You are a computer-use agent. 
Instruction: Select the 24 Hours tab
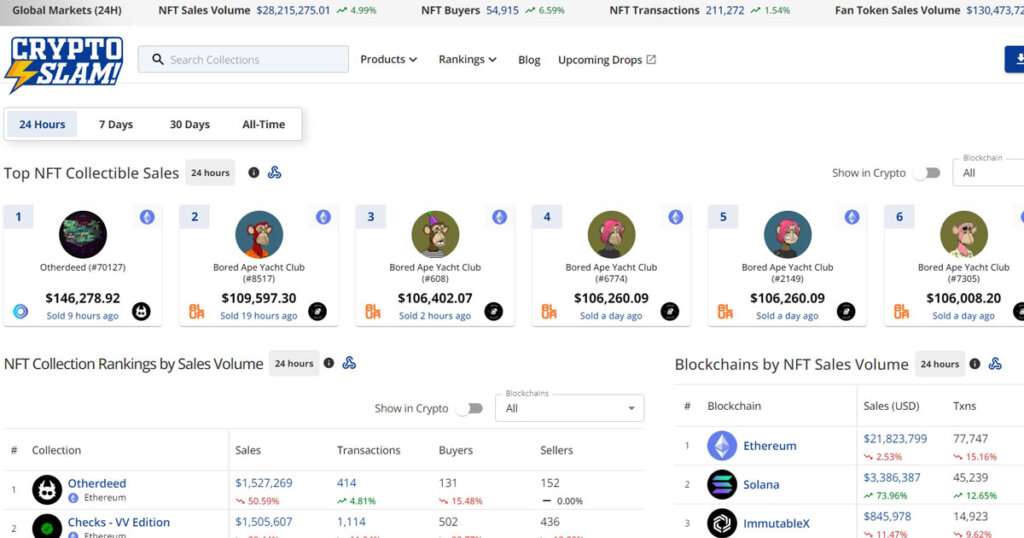pyautogui.click(x=42, y=124)
